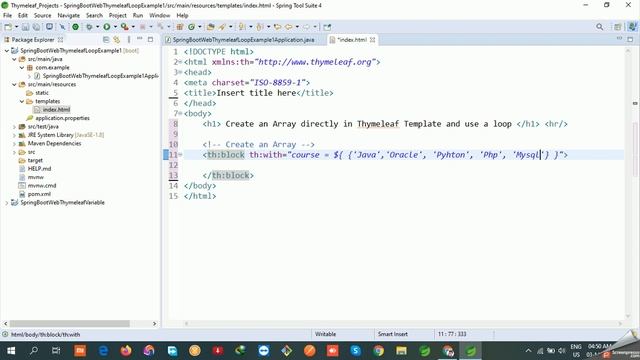Viewport: 640px width, 360px height.
Task: Click the green Run play icon
Action: (x=107, y=27)
